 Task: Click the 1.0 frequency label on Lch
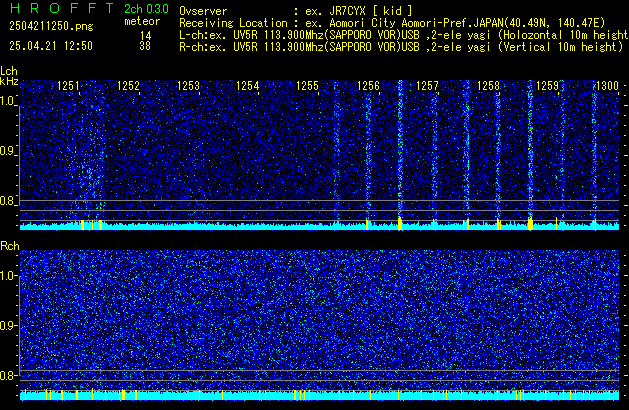click(x=8, y=101)
